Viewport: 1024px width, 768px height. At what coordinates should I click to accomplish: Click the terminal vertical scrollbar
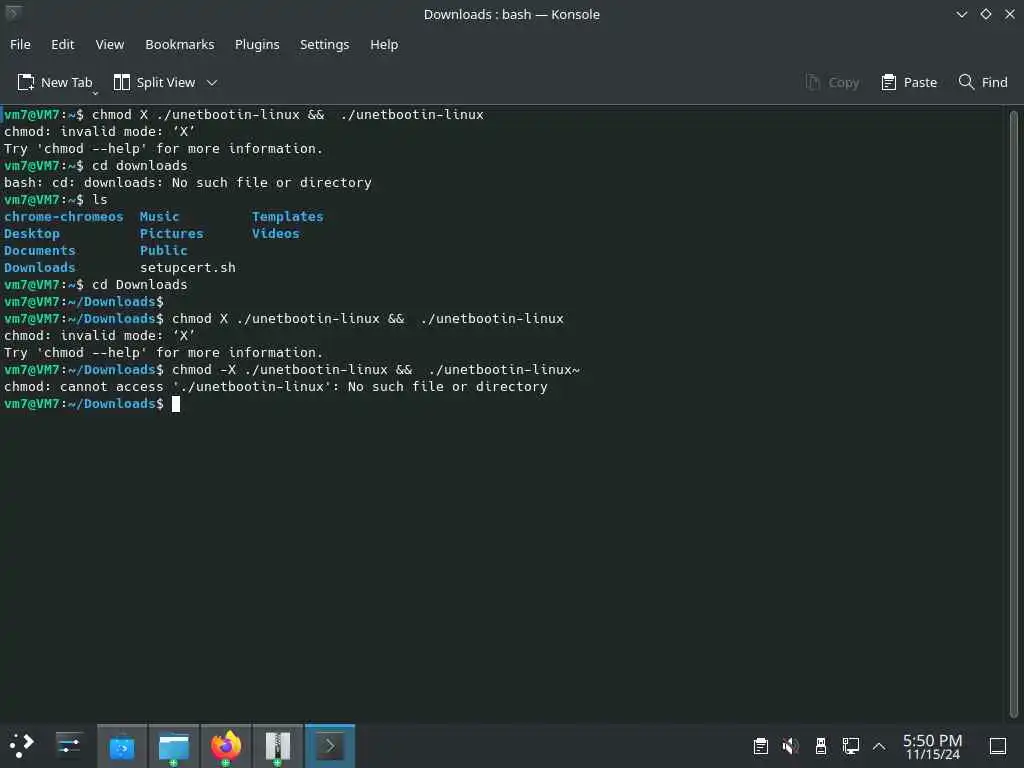point(1014,414)
